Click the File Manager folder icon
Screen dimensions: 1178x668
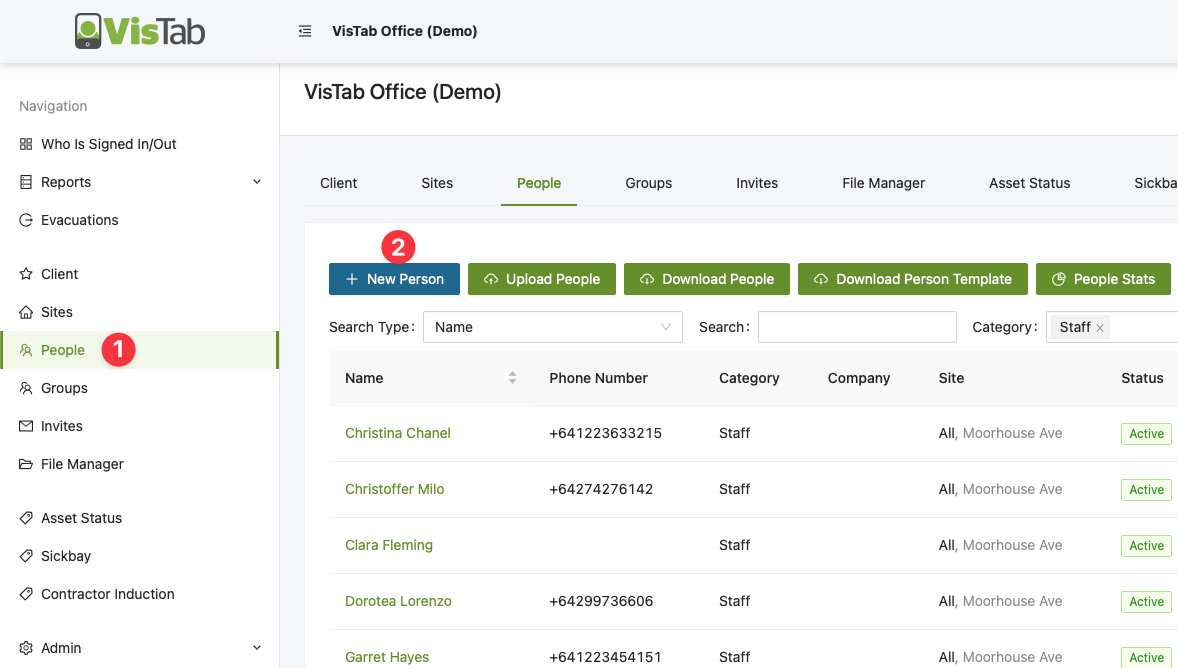pos(26,464)
